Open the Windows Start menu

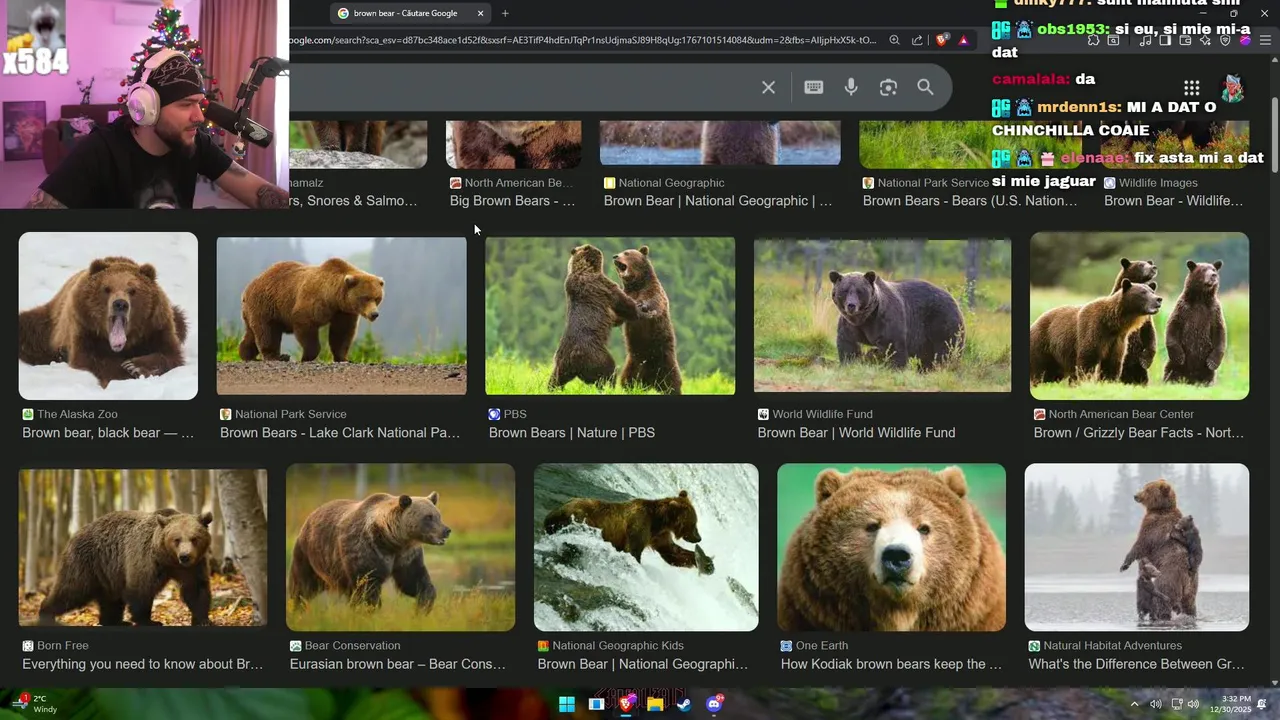[x=566, y=704]
